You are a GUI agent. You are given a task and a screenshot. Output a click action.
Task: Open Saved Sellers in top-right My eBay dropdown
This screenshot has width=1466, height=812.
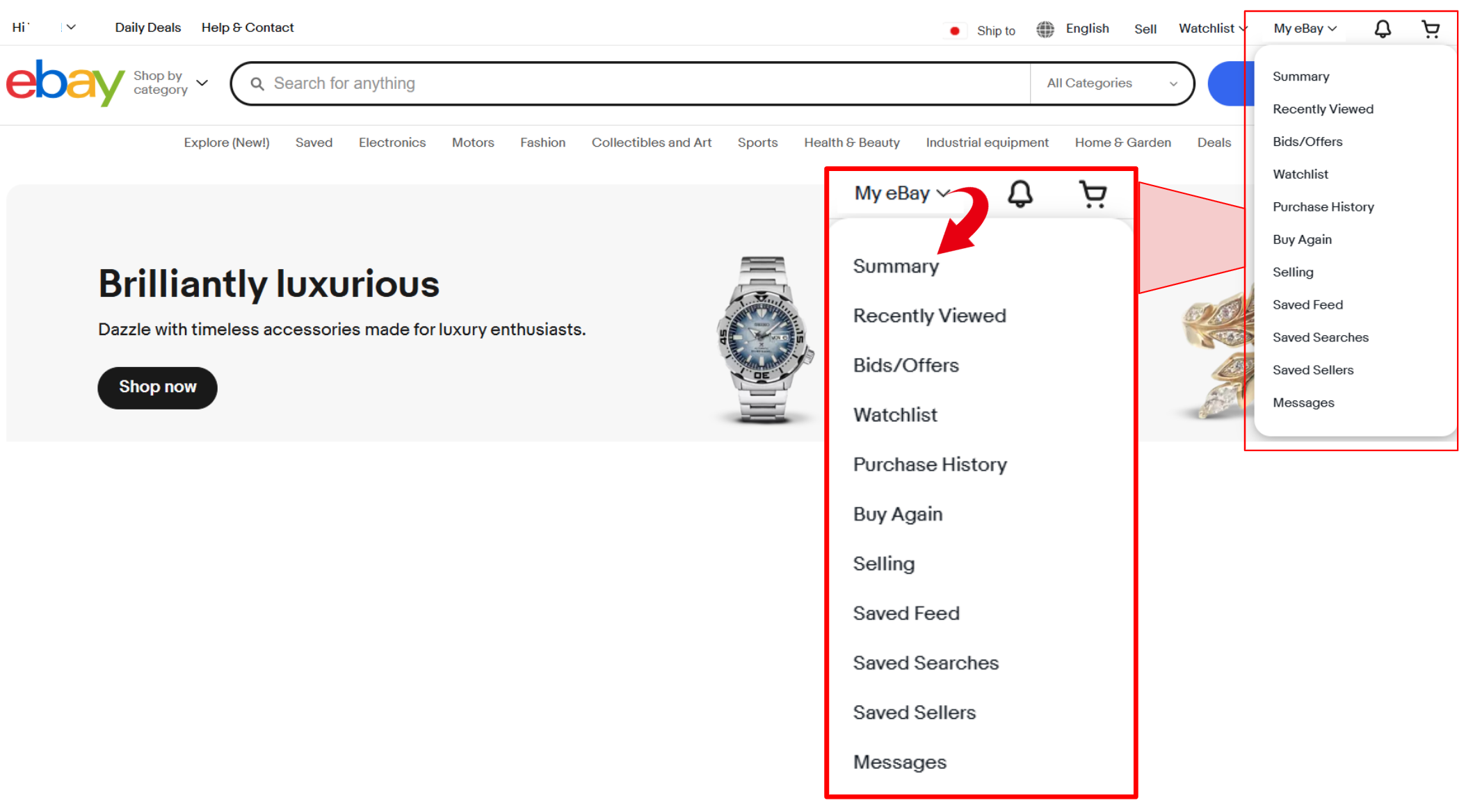1313,371
